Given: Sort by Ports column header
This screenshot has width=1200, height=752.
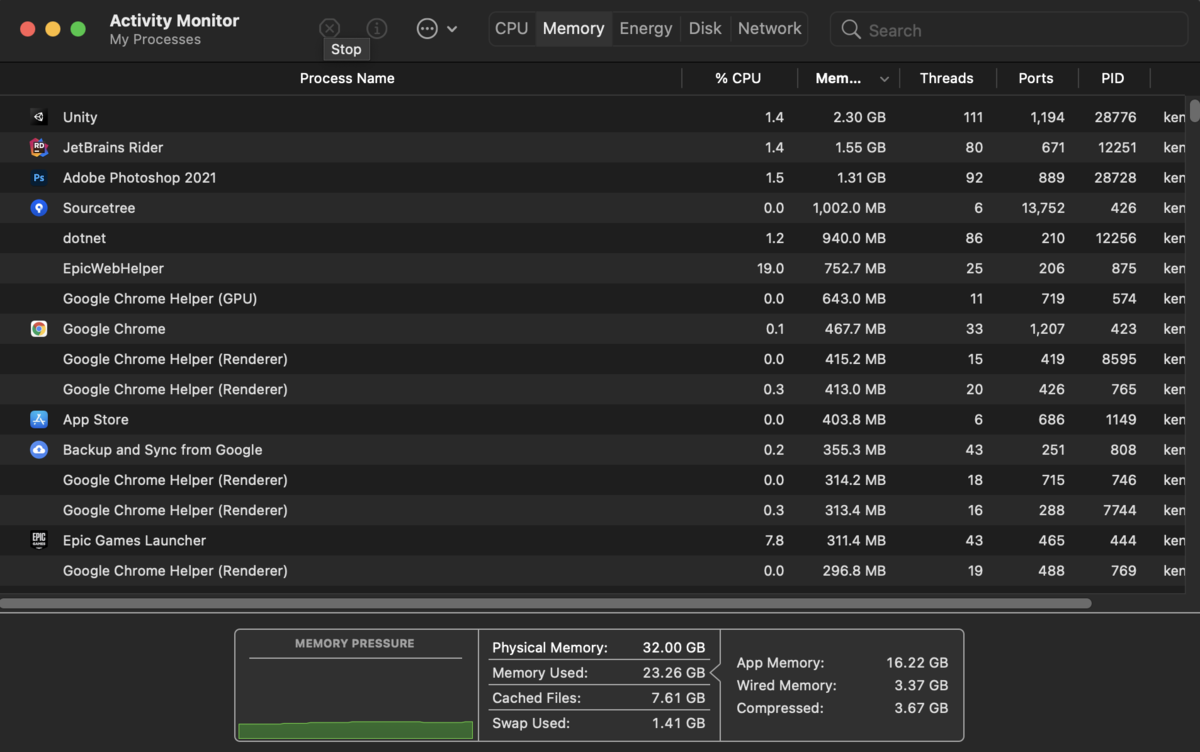Looking at the screenshot, I should tap(1036, 78).
